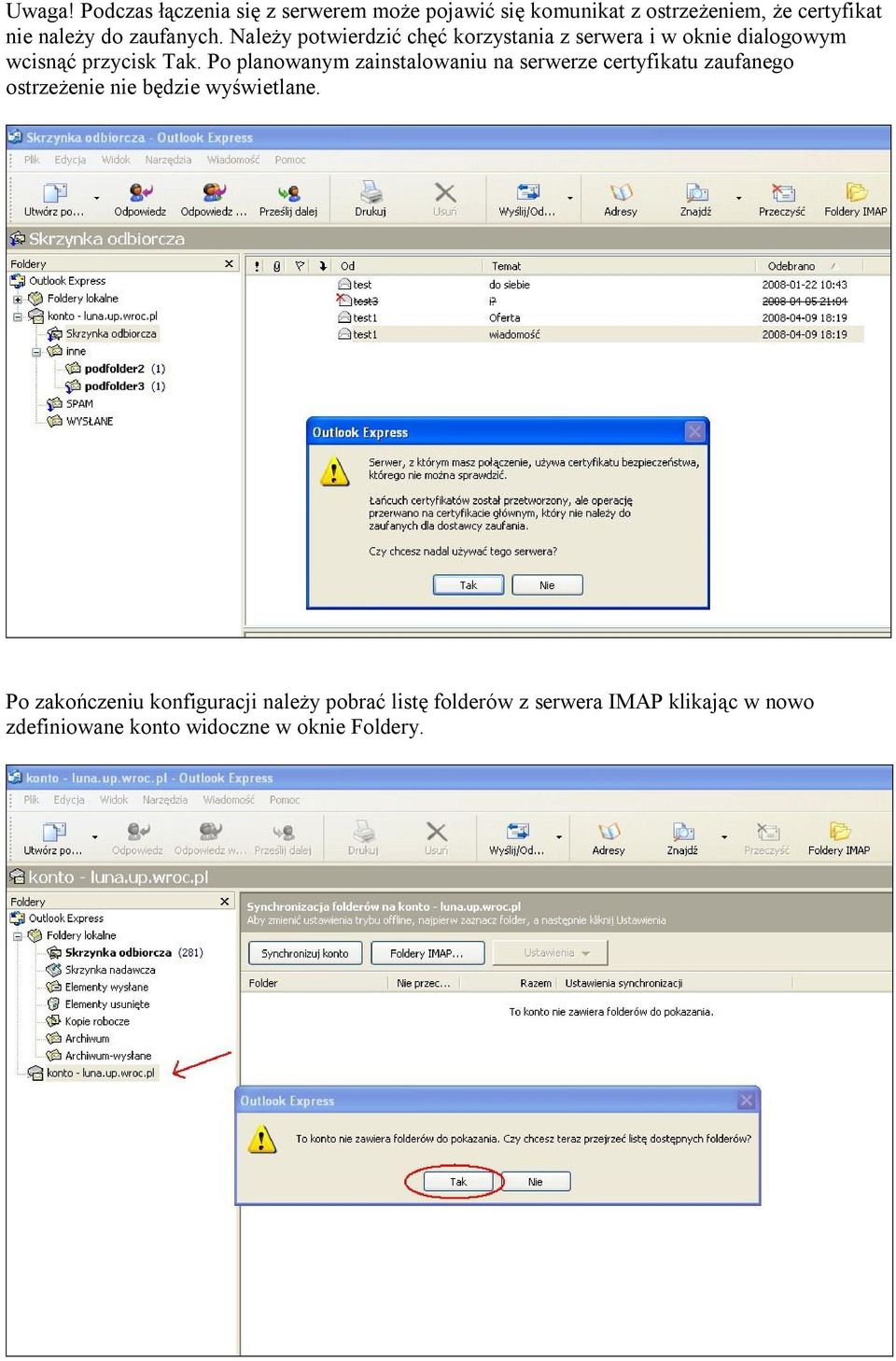Sort messages by Temat column header
Viewport: 896px width, 1361px height.
pyautogui.click(x=622, y=266)
